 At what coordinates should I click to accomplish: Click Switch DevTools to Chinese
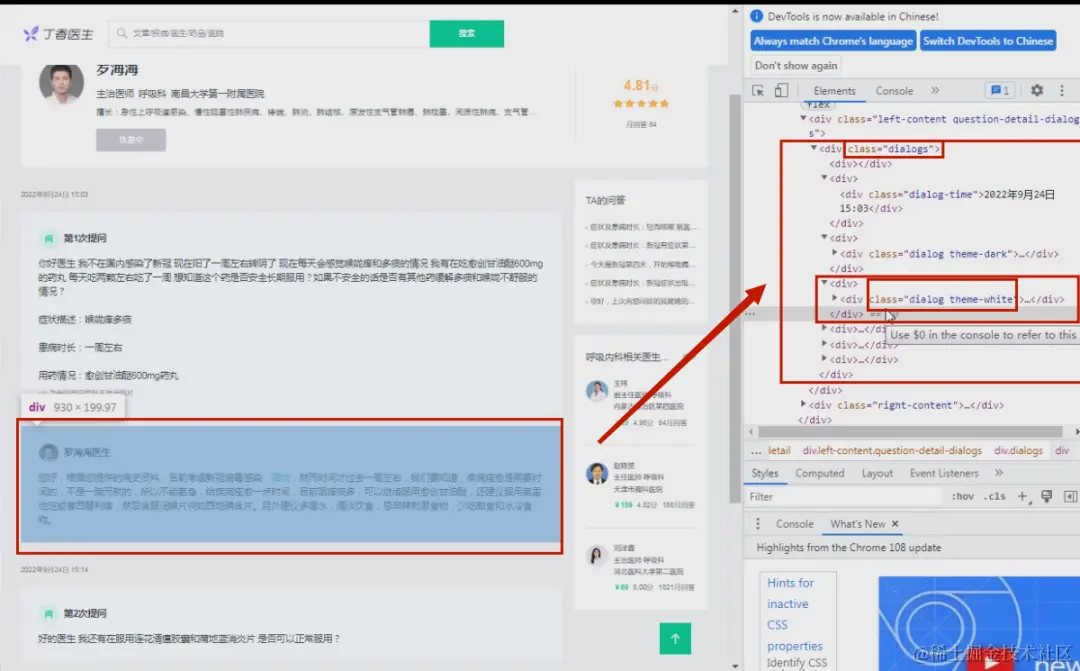click(x=988, y=41)
